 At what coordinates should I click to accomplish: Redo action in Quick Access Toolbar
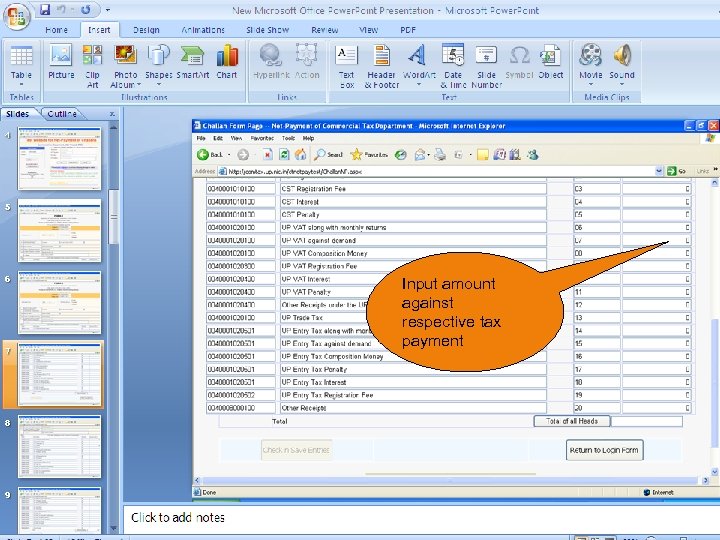[x=85, y=10]
